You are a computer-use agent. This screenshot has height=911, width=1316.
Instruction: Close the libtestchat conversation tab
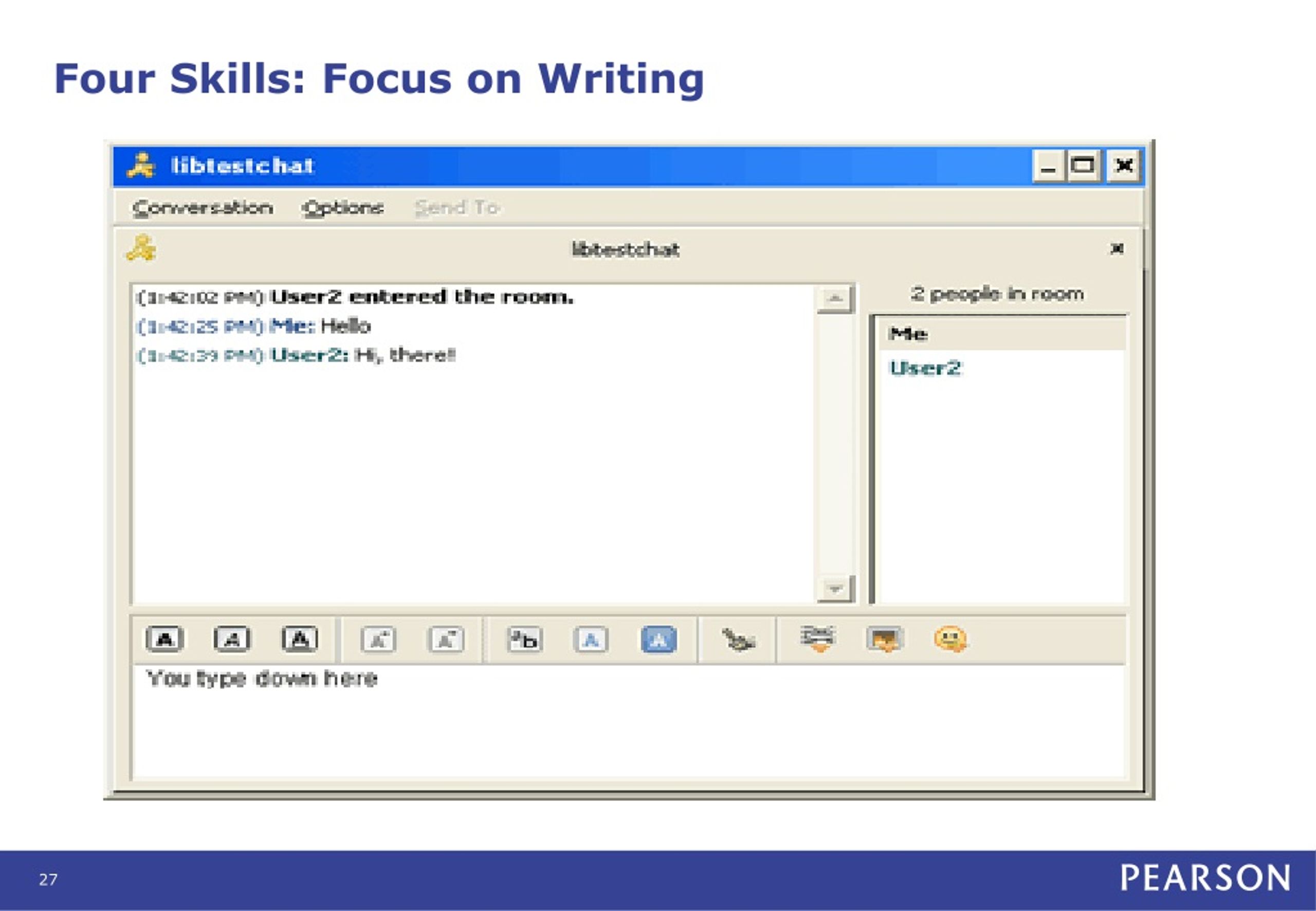(x=1117, y=248)
